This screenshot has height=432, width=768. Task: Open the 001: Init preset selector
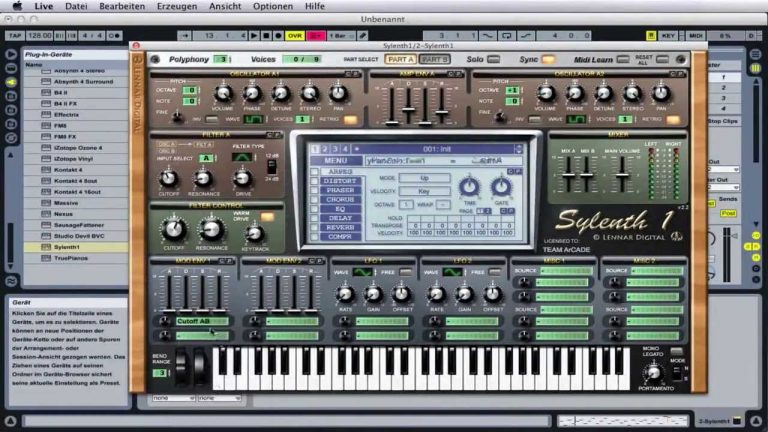(x=437, y=149)
